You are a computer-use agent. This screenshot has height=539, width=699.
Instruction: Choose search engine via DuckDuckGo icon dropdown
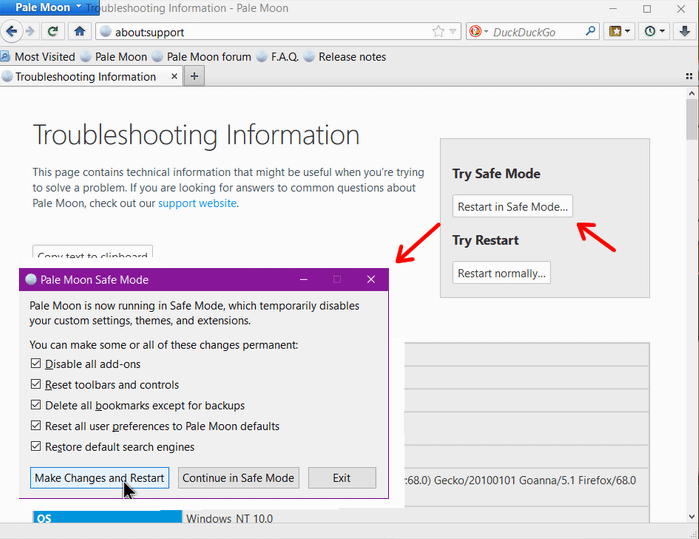pyautogui.click(x=478, y=31)
